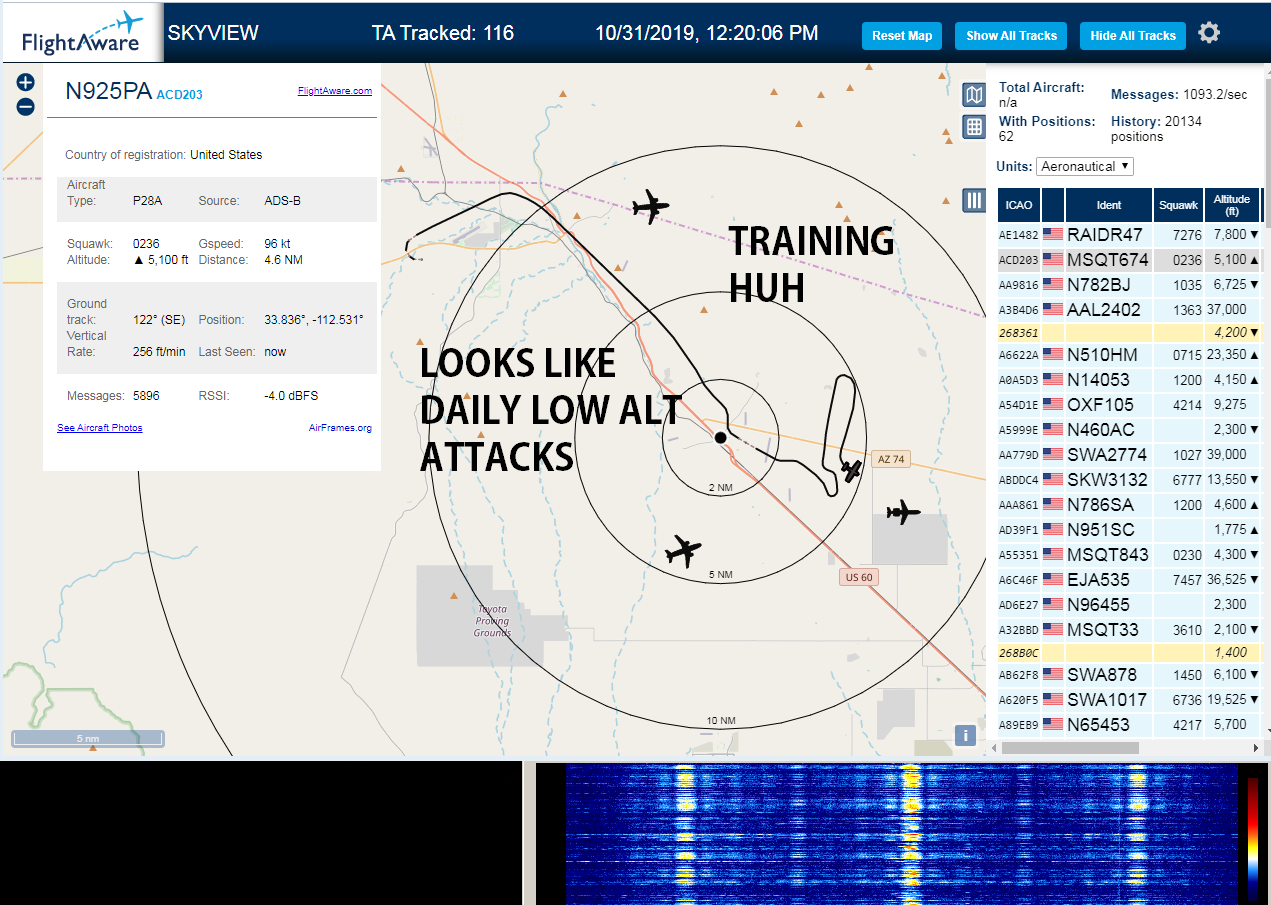Sort table by Squawk column header
The width and height of the screenshot is (1271, 905).
(x=1178, y=205)
